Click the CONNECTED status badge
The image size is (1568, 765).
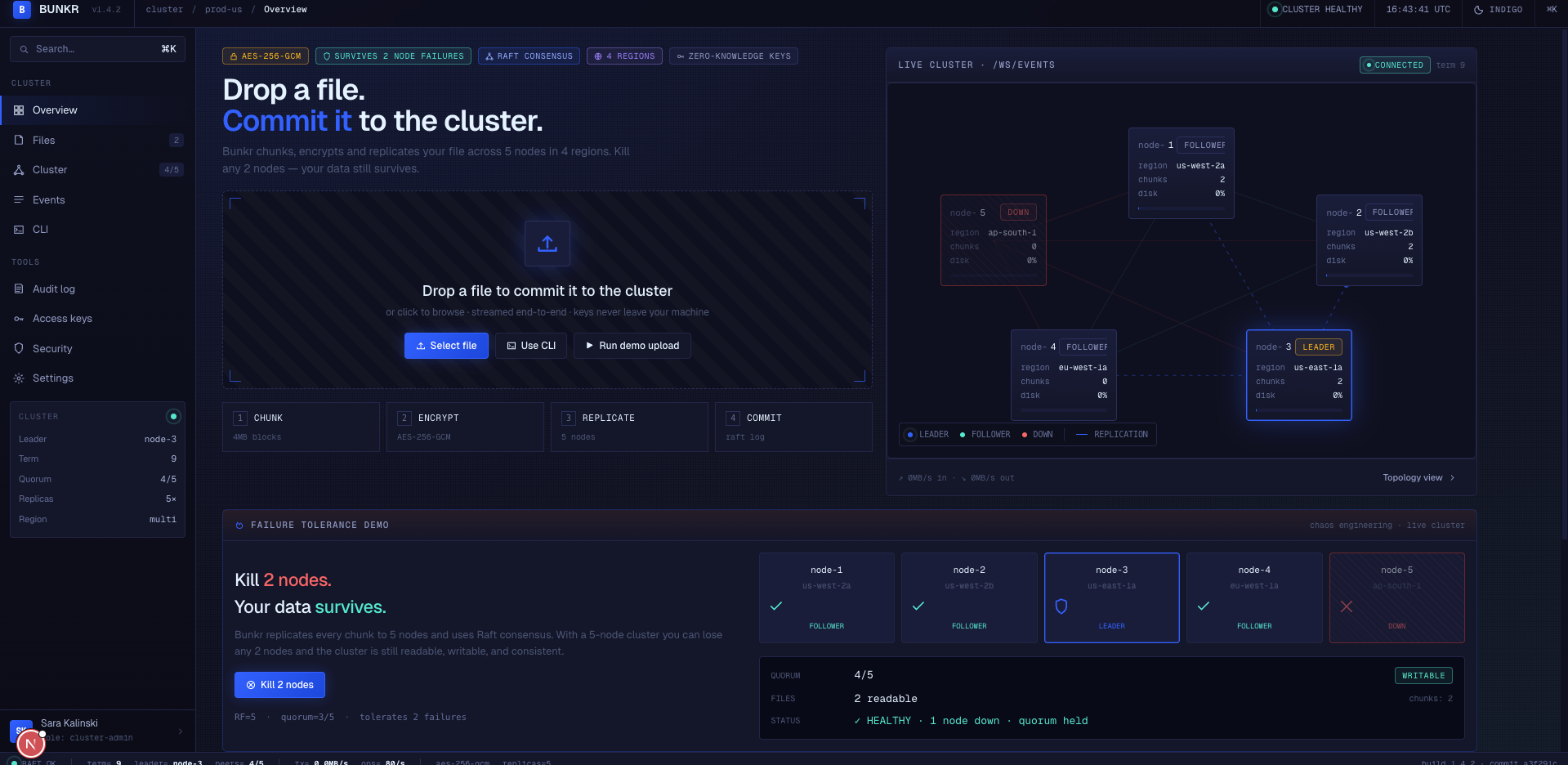pyautogui.click(x=1395, y=65)
